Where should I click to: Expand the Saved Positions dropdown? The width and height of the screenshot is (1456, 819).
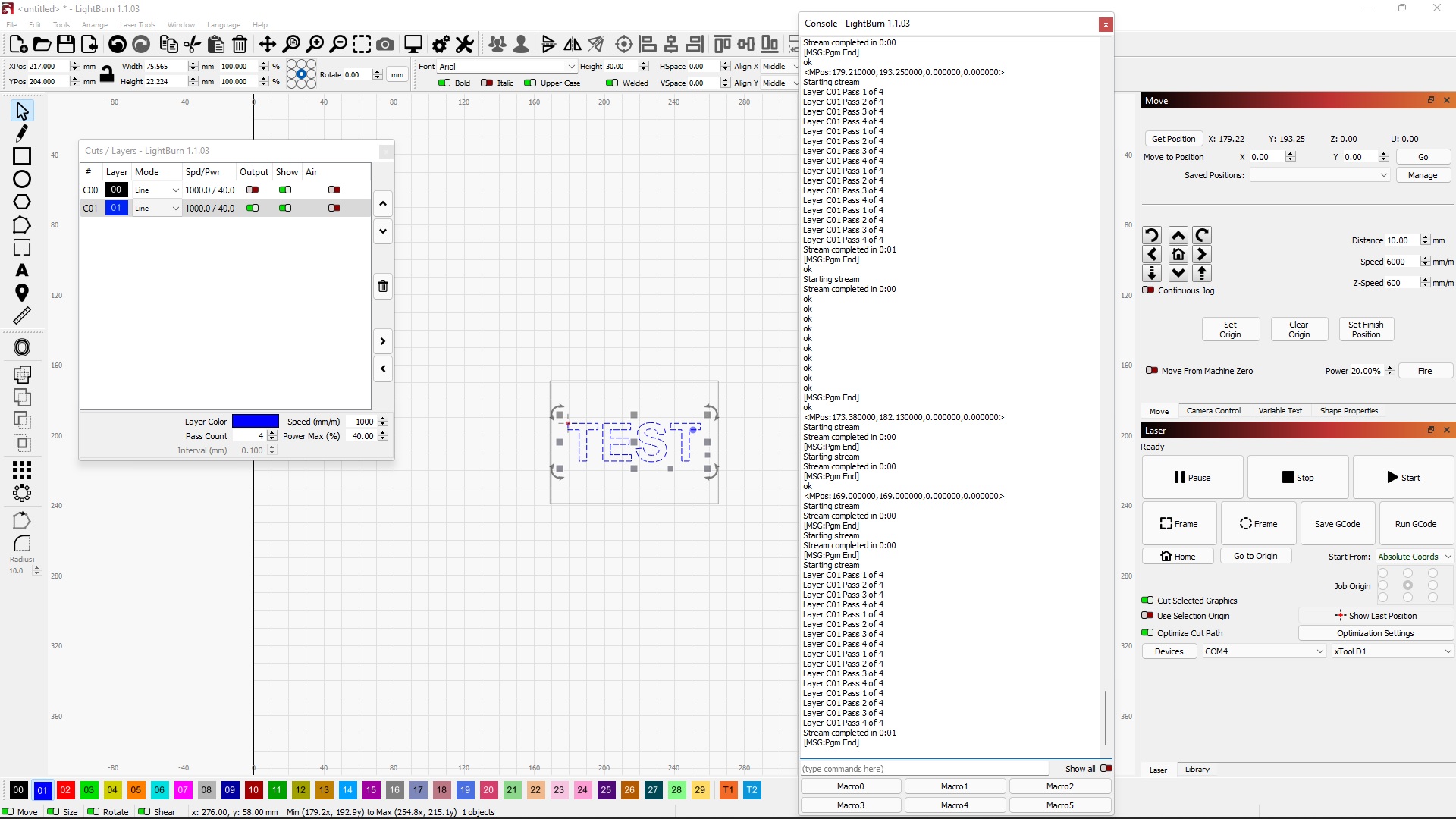[1320, 175]
